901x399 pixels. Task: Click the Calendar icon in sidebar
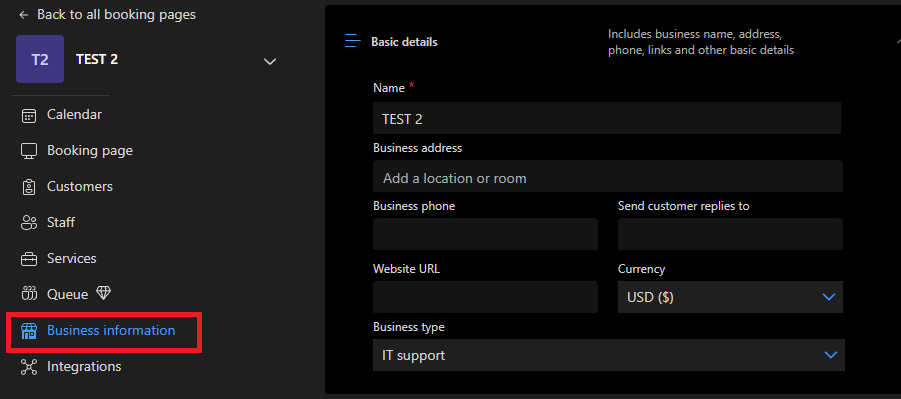click(x=29, y=115)
